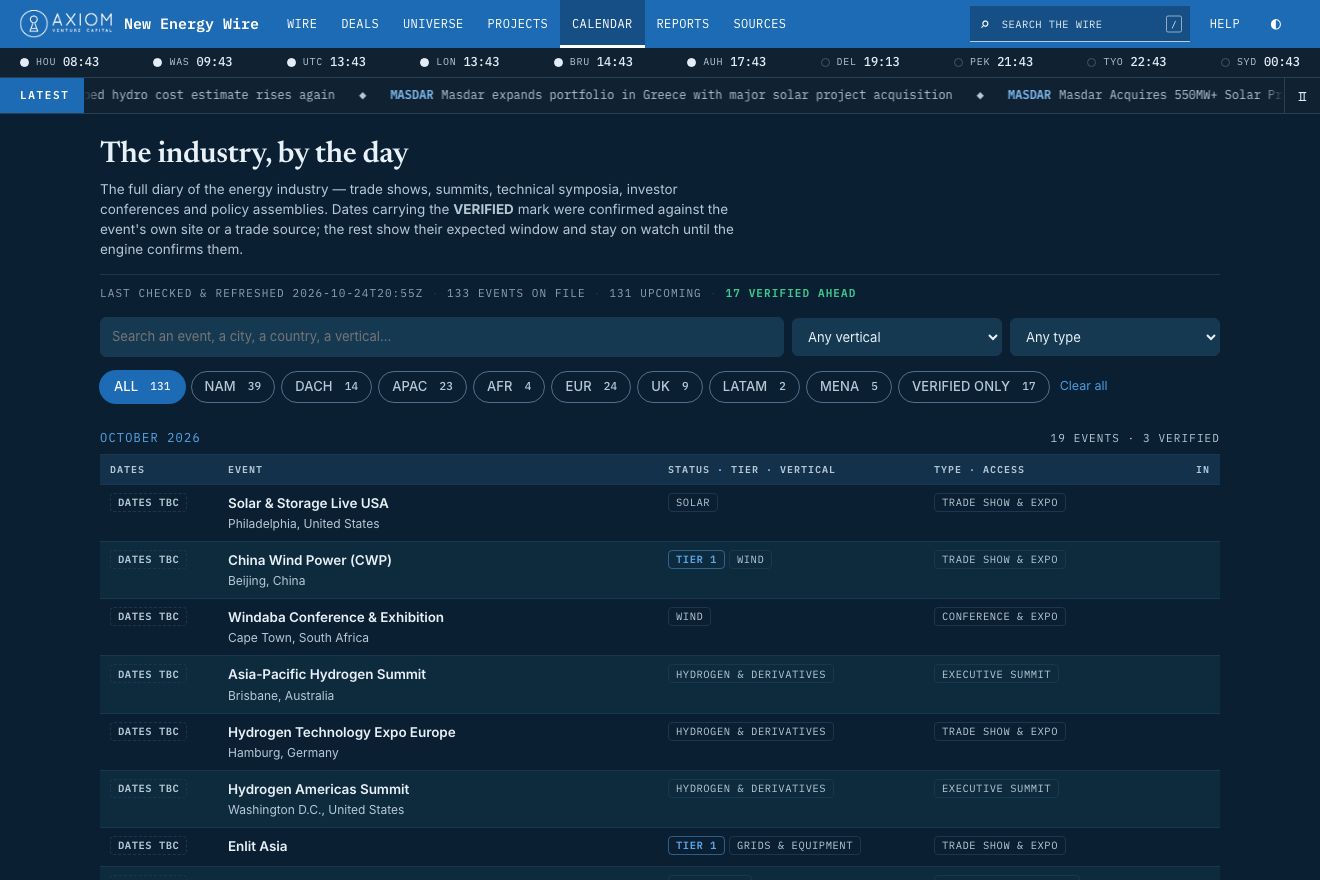Click the TIER 1 tag on China Wind Power
This screenshot has width=1320, height=880.
point(696,560)
